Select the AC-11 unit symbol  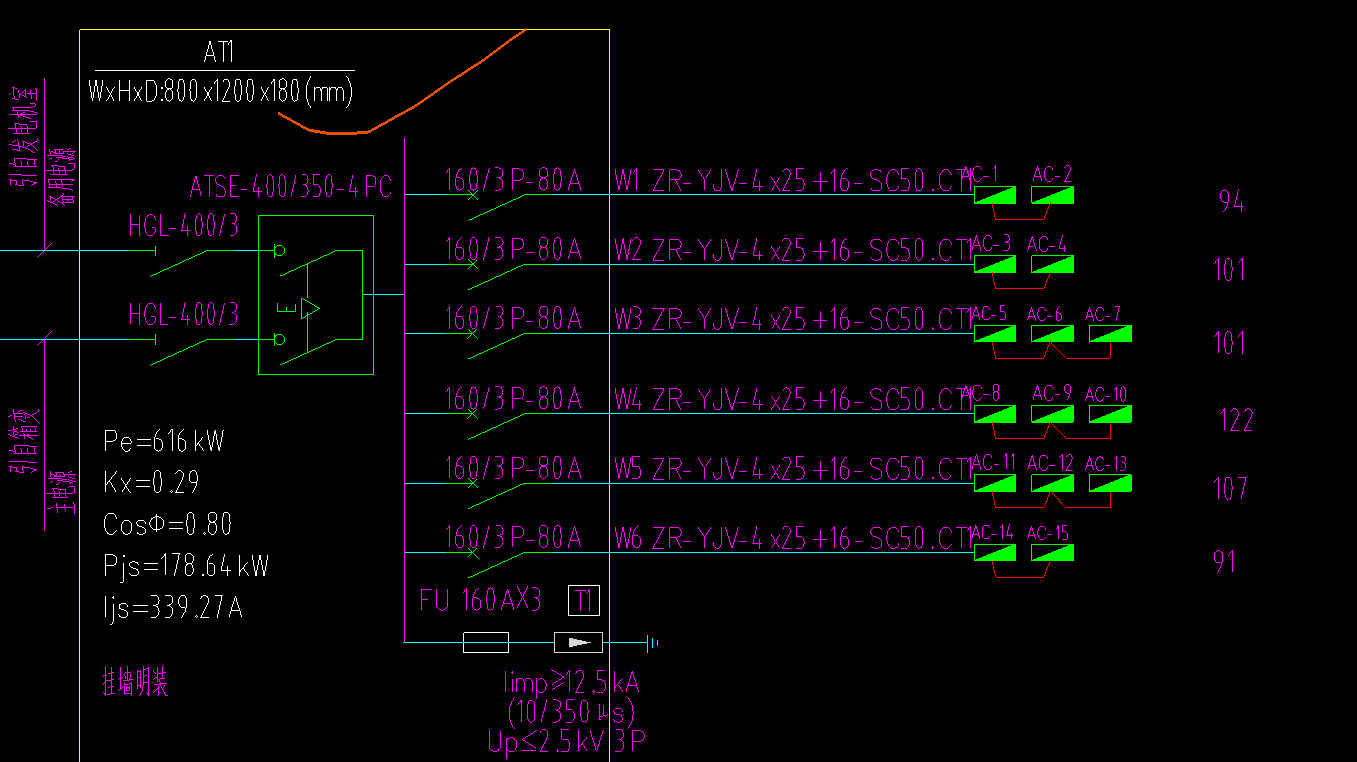click(x=995, y=483)
